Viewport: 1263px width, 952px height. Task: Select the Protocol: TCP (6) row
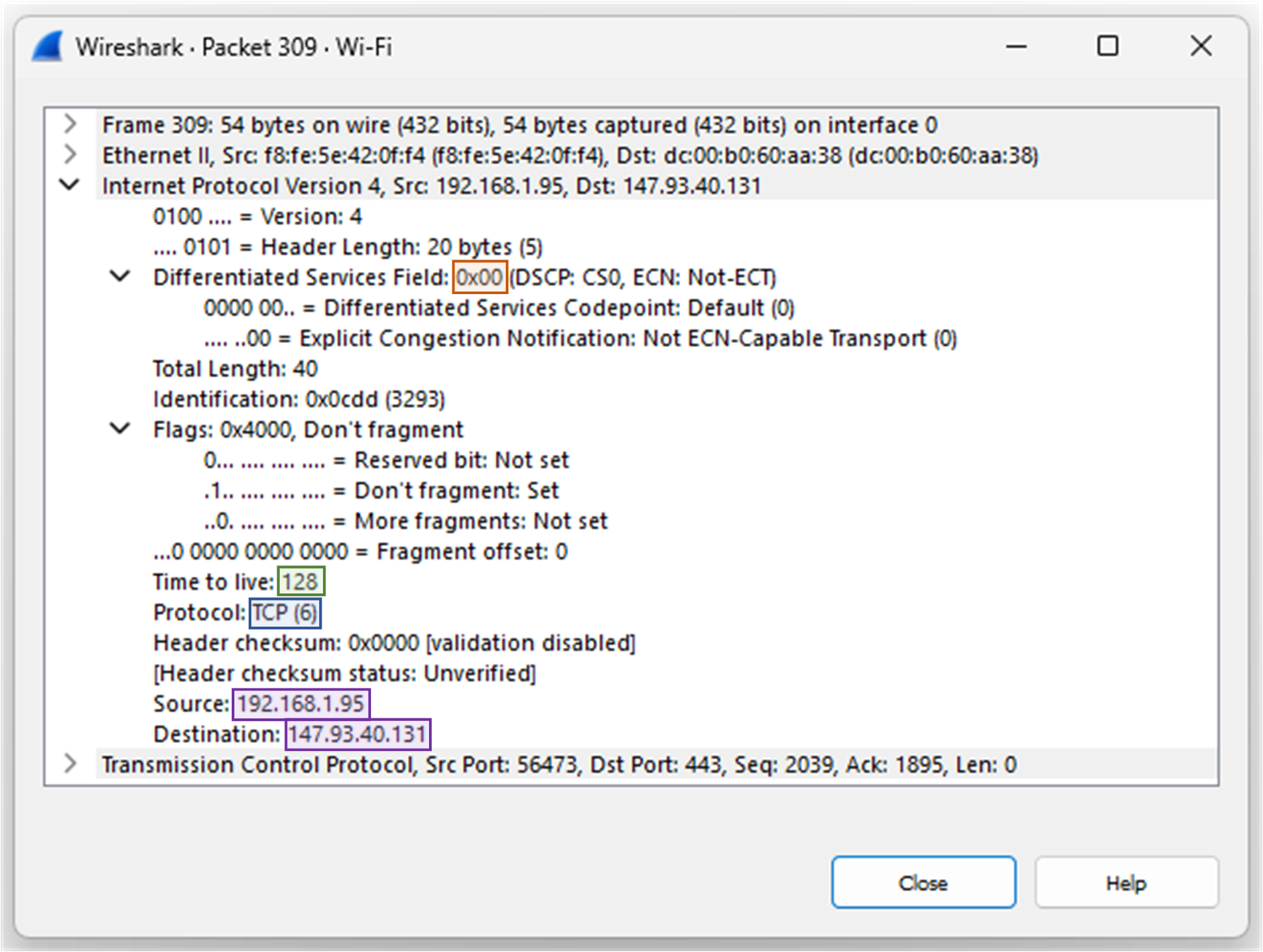234,612
